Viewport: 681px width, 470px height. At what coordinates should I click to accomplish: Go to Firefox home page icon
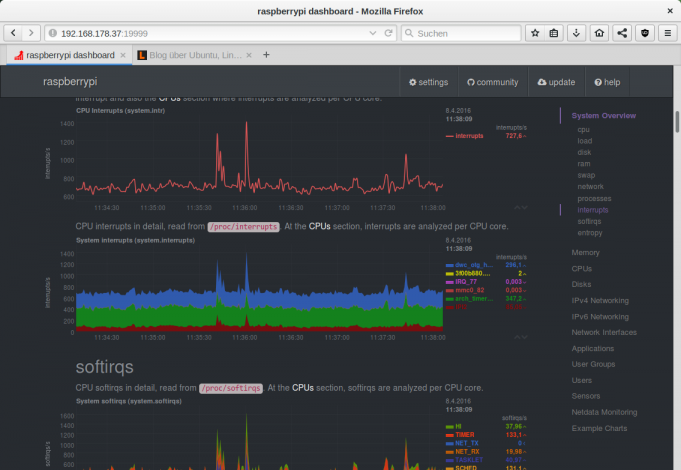coord(599,33)
